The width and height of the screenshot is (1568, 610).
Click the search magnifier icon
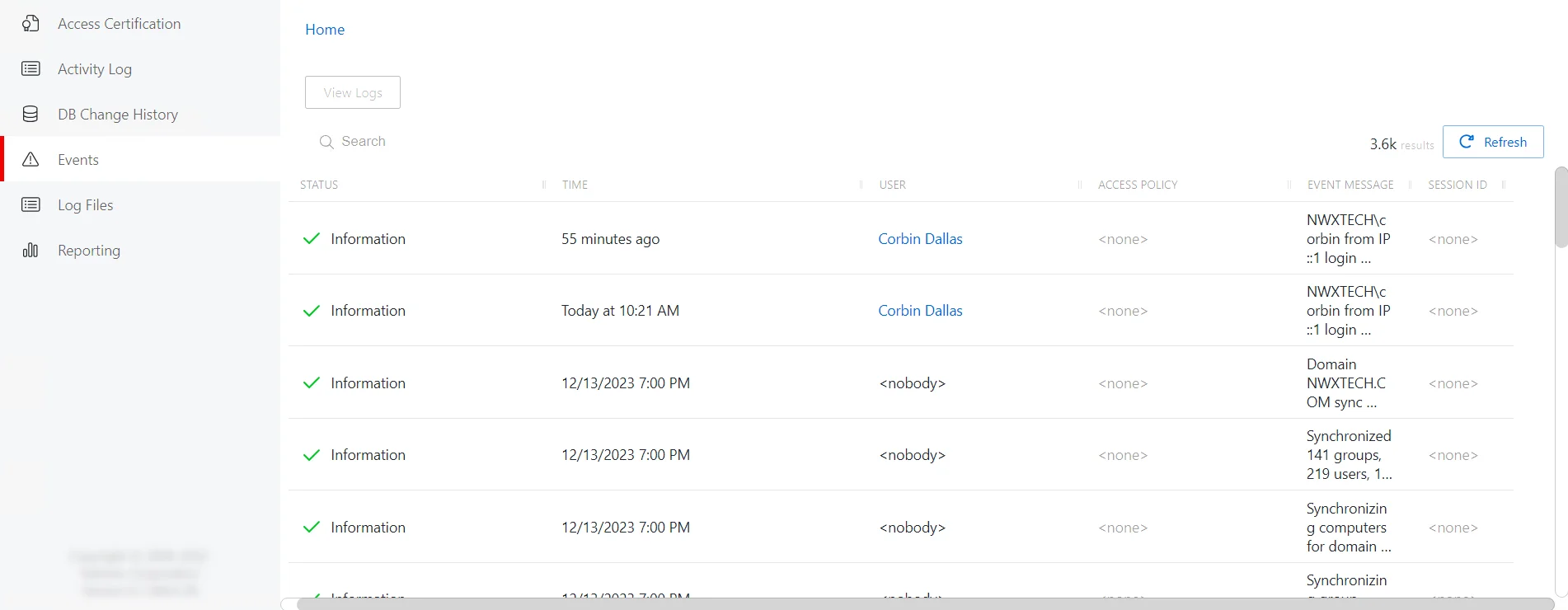[326, 142]
